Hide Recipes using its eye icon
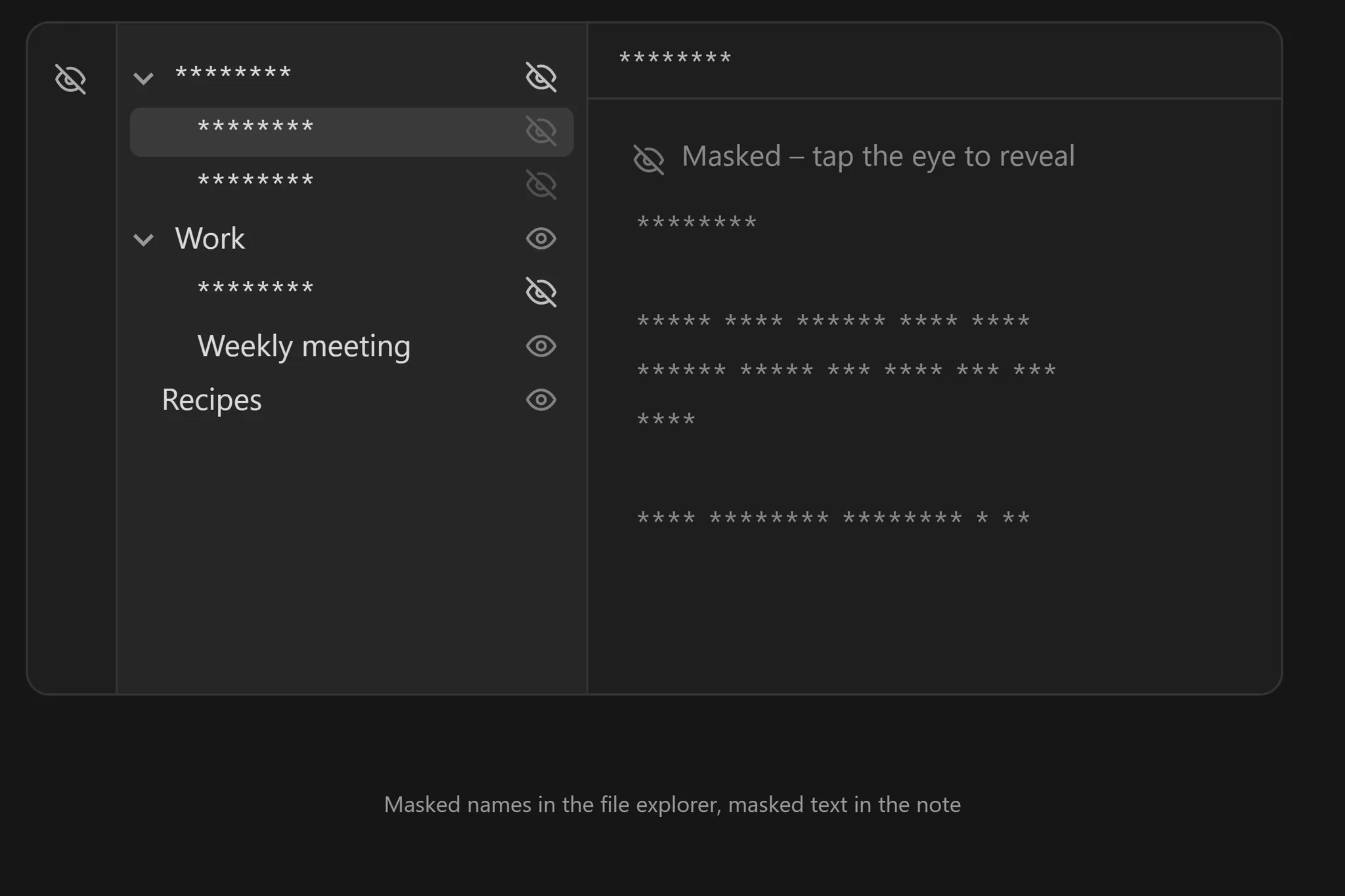 (541, 400)
